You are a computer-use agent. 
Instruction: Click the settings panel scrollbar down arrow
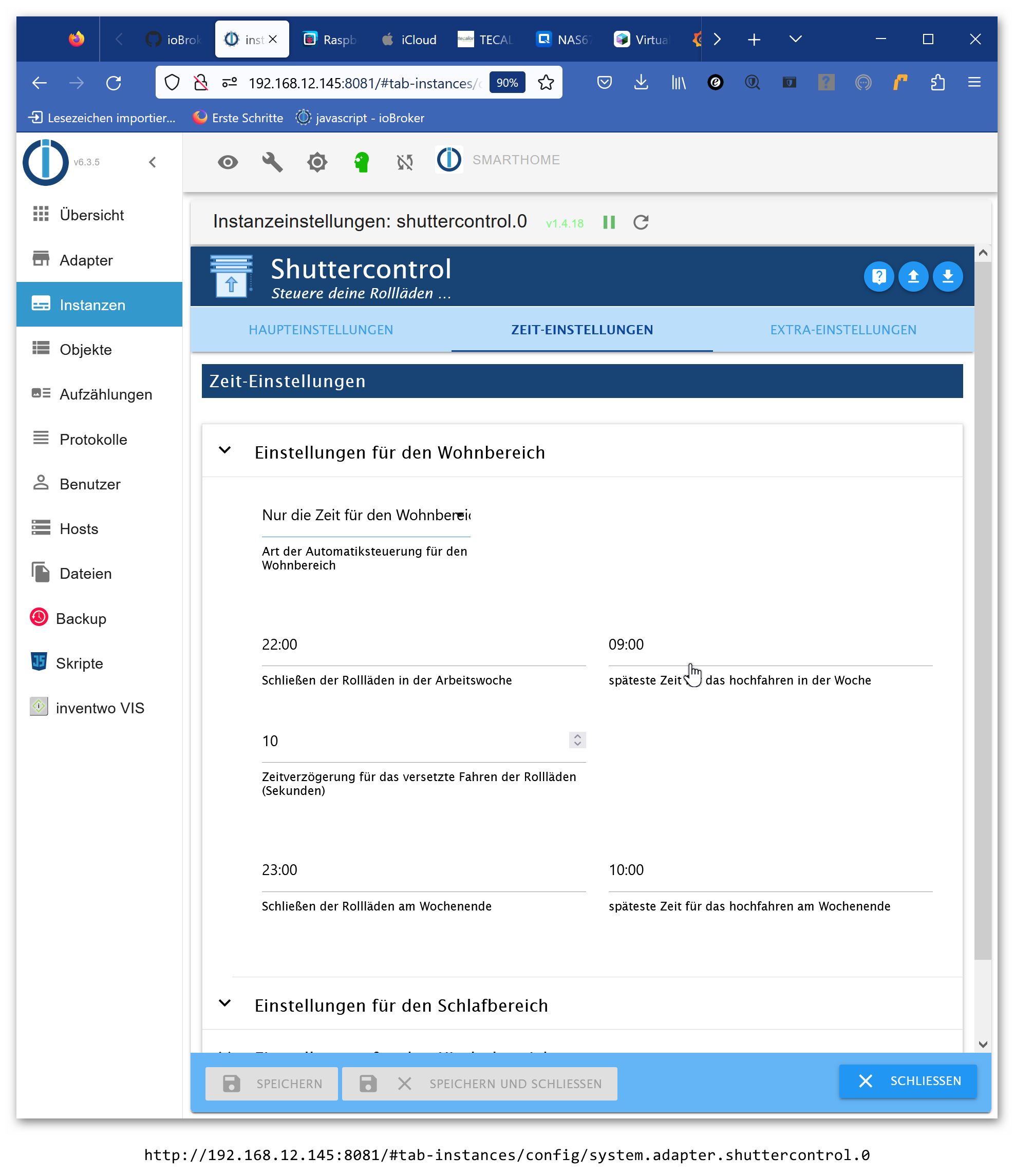983,1045
